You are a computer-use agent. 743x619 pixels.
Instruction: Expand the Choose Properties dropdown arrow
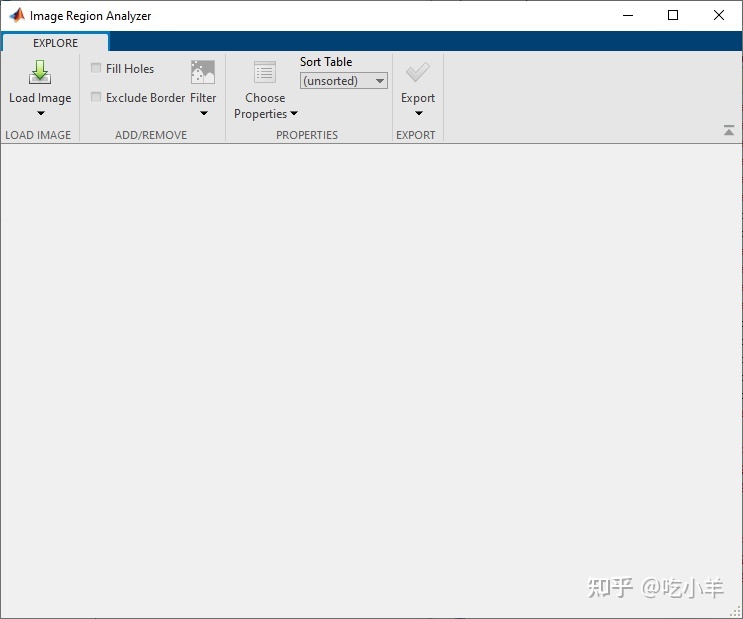coord(294,113)
